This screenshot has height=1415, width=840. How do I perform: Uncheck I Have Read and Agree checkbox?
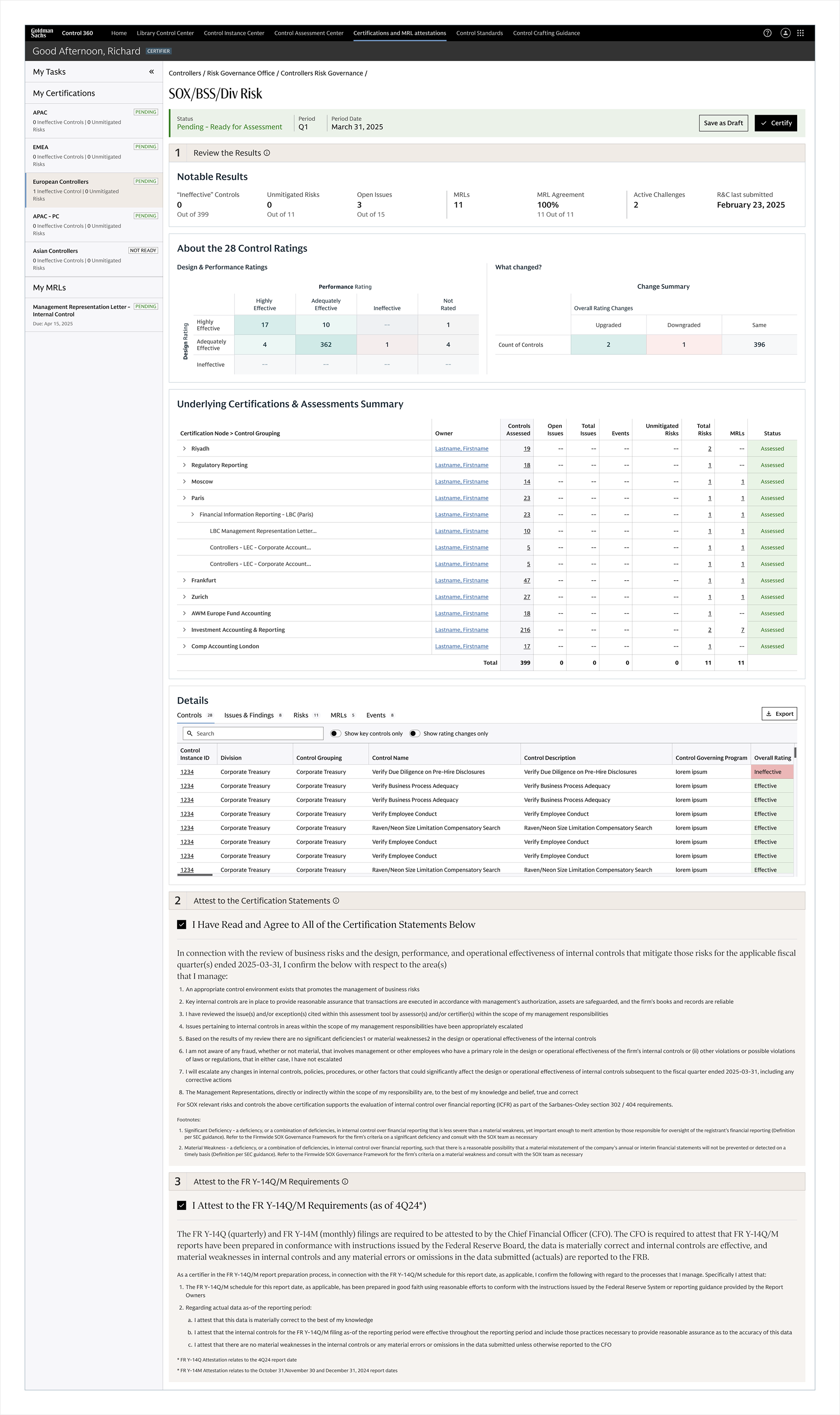pos(182,924)
